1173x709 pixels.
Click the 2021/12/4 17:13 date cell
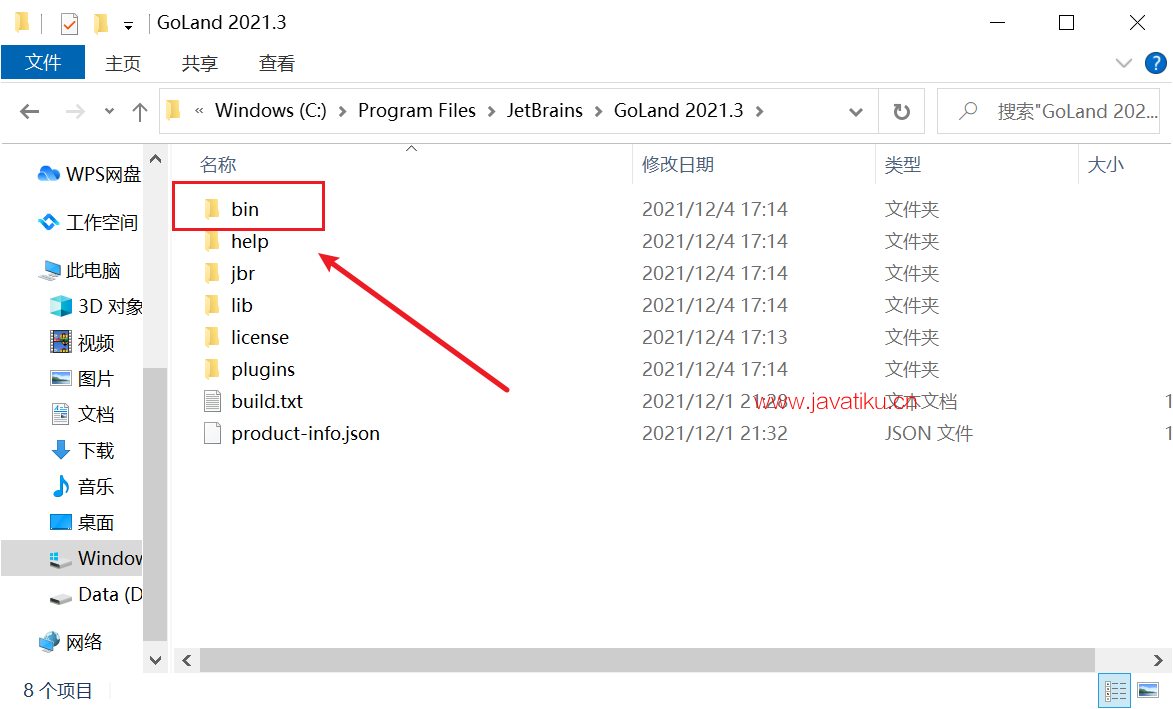(714, 337)
